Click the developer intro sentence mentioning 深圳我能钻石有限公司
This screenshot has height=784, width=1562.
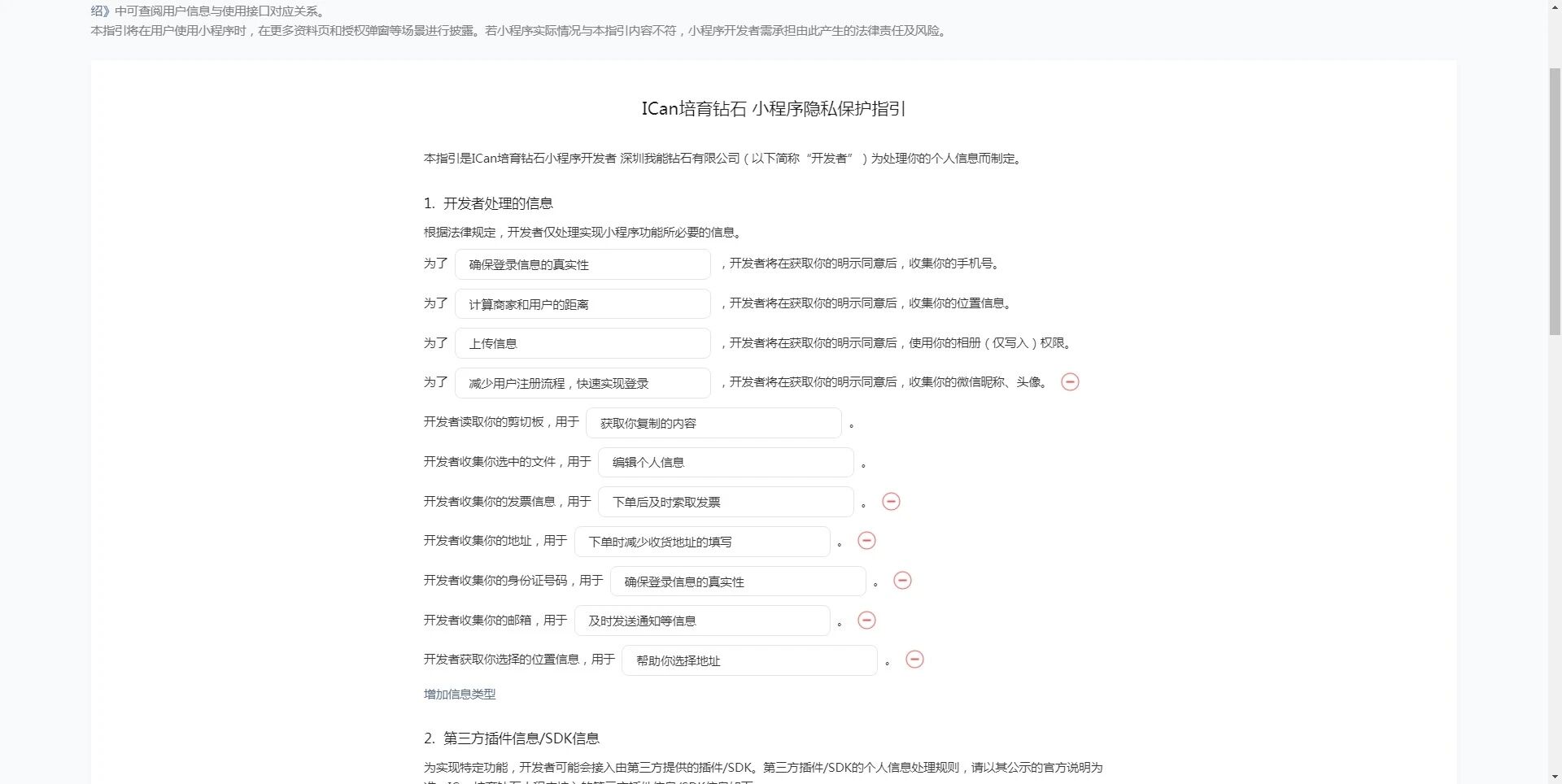click(723, 159)
